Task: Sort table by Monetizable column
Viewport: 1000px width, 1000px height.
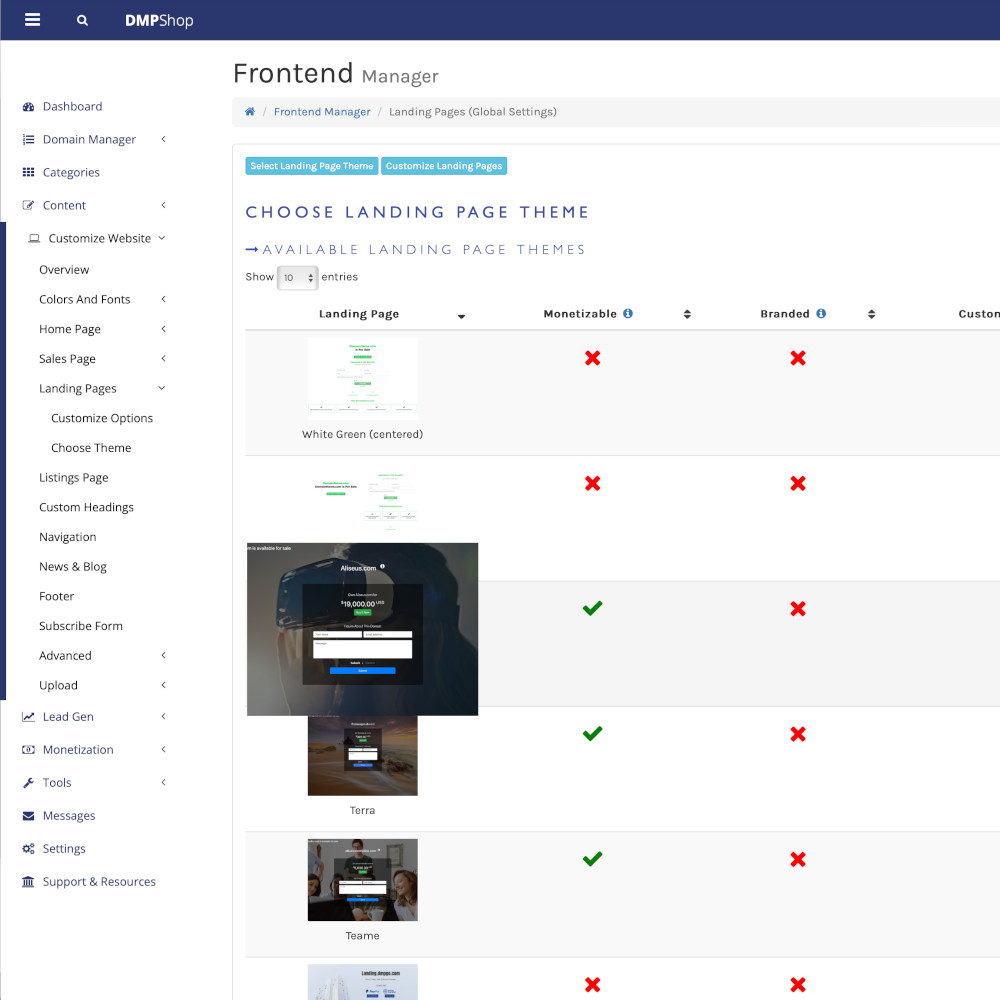Action: coord(687,314)
